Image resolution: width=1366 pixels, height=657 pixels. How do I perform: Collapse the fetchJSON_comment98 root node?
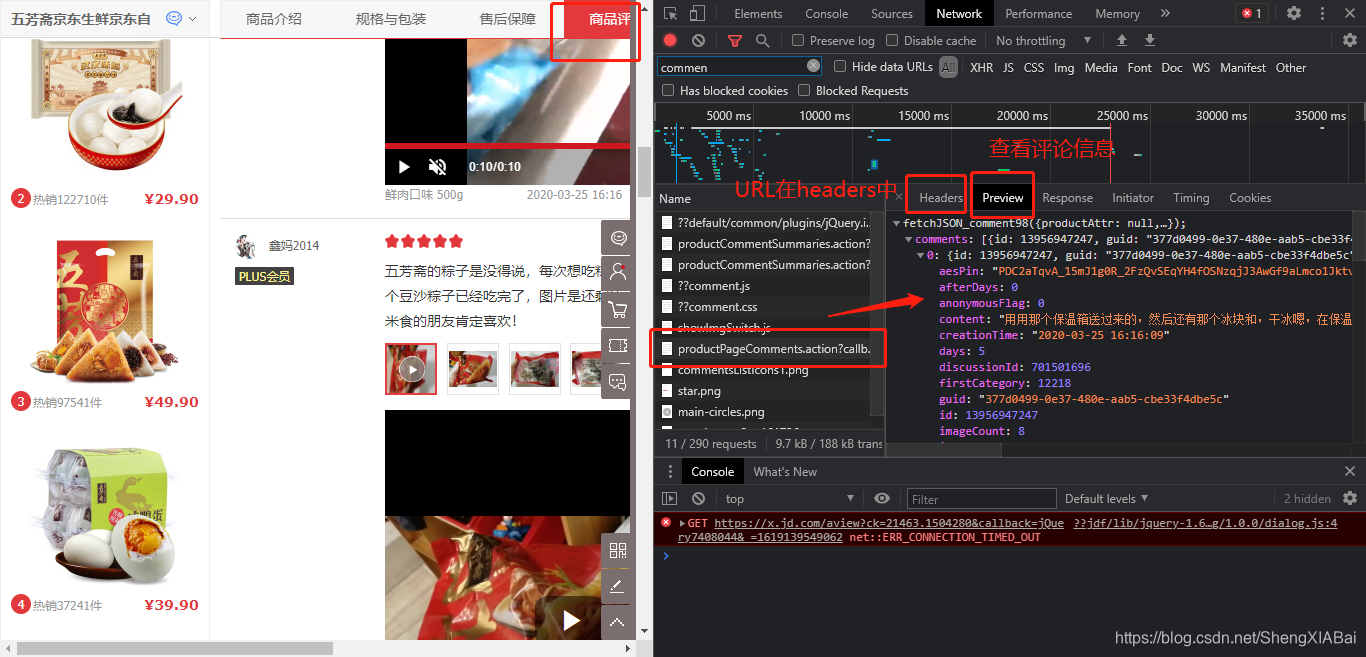pyautogui.click(x=897, y=223)
